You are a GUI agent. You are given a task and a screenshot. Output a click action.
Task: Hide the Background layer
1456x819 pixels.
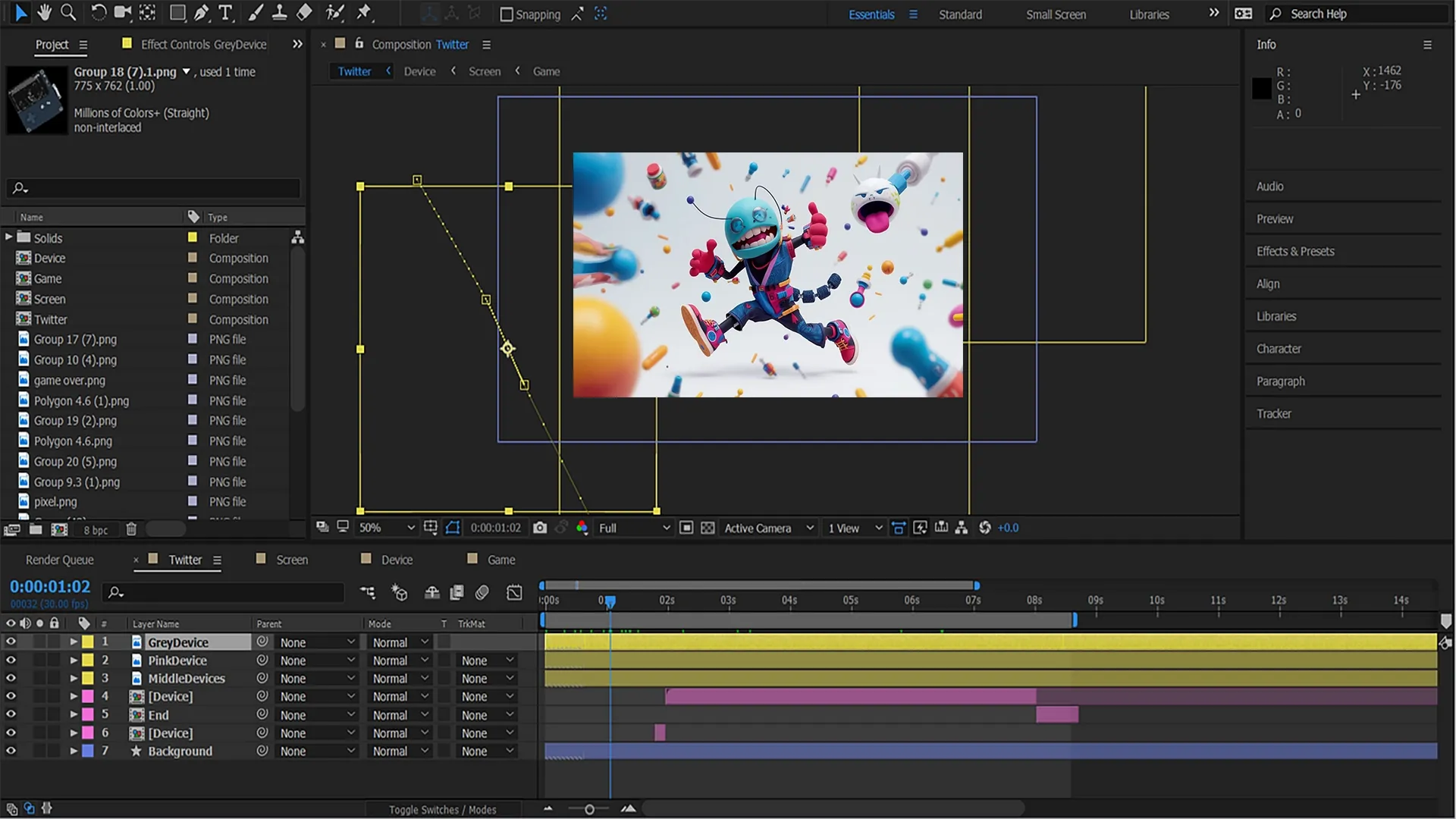11,752
